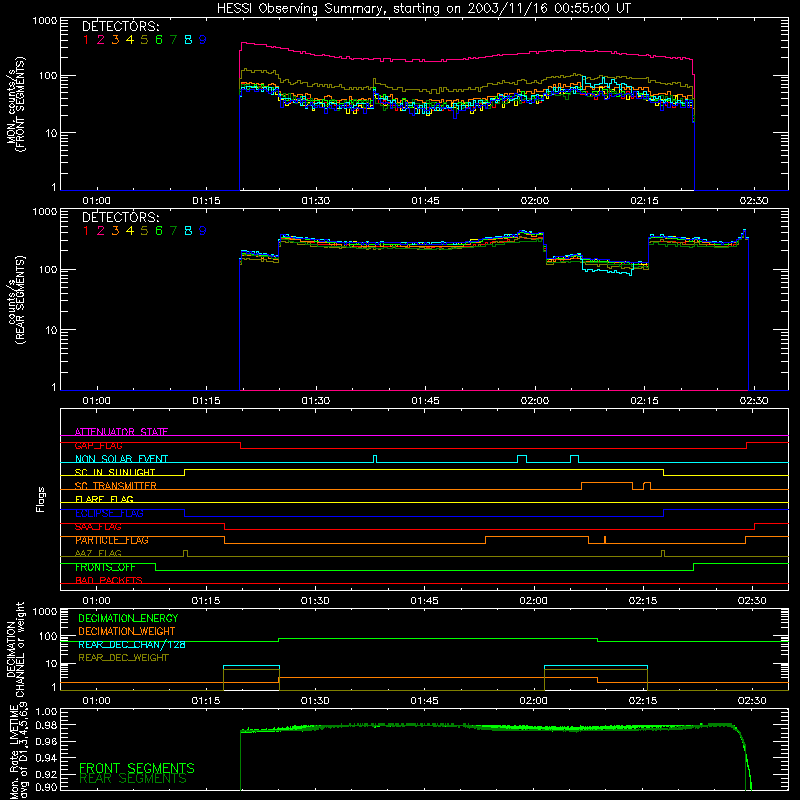The height and width of the screenshot is (800, 800).
Task: Click the 1000 tick on front segments y-axis
Action: tap(45, 21)
